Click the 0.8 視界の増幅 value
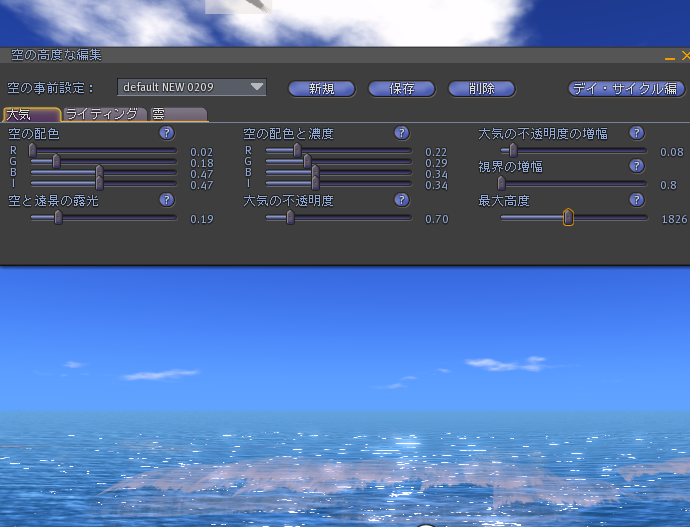690x527 pixels. [x=668, y=185]
